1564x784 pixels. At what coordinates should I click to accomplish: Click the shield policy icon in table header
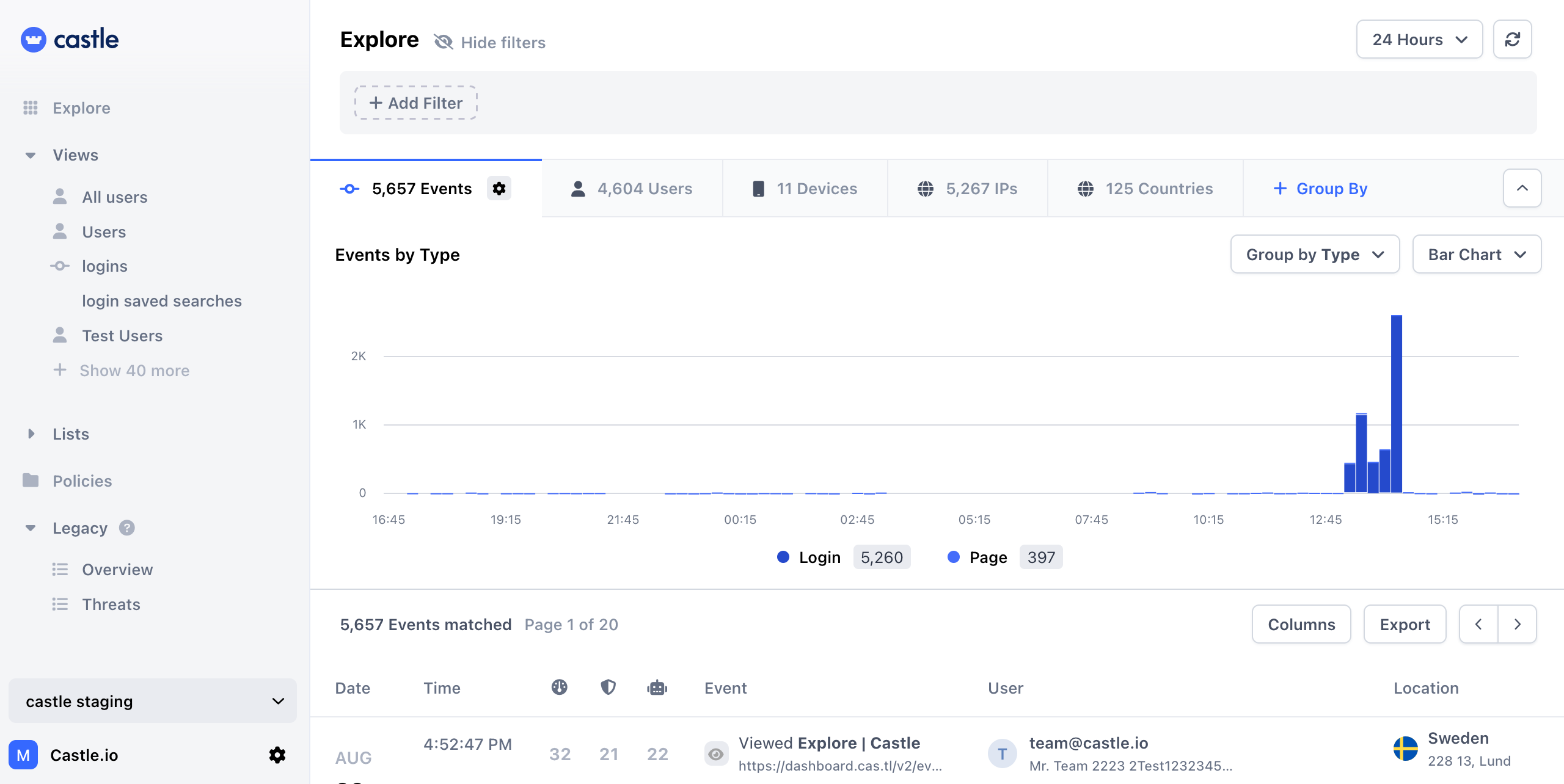coord(608,688)
